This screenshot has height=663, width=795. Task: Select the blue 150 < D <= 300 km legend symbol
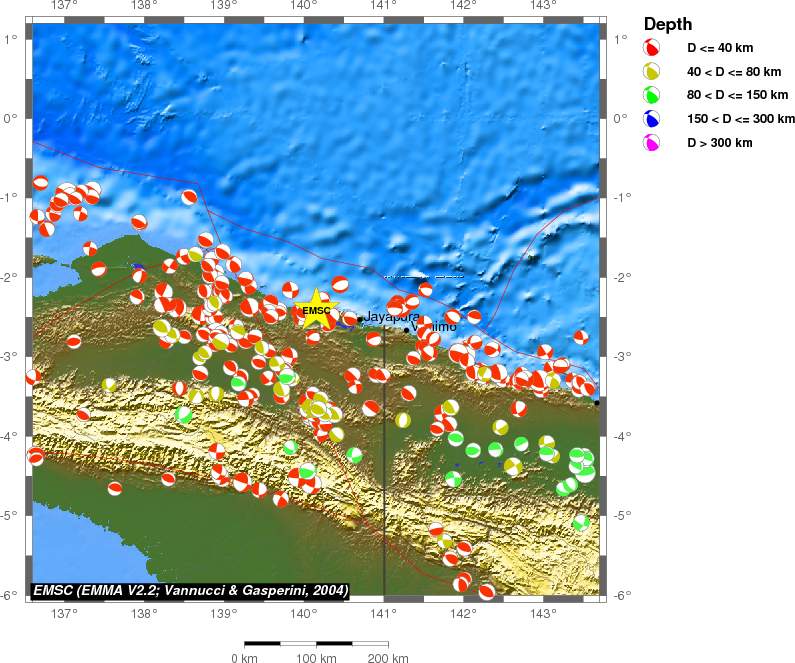click(x=652, y=119)
